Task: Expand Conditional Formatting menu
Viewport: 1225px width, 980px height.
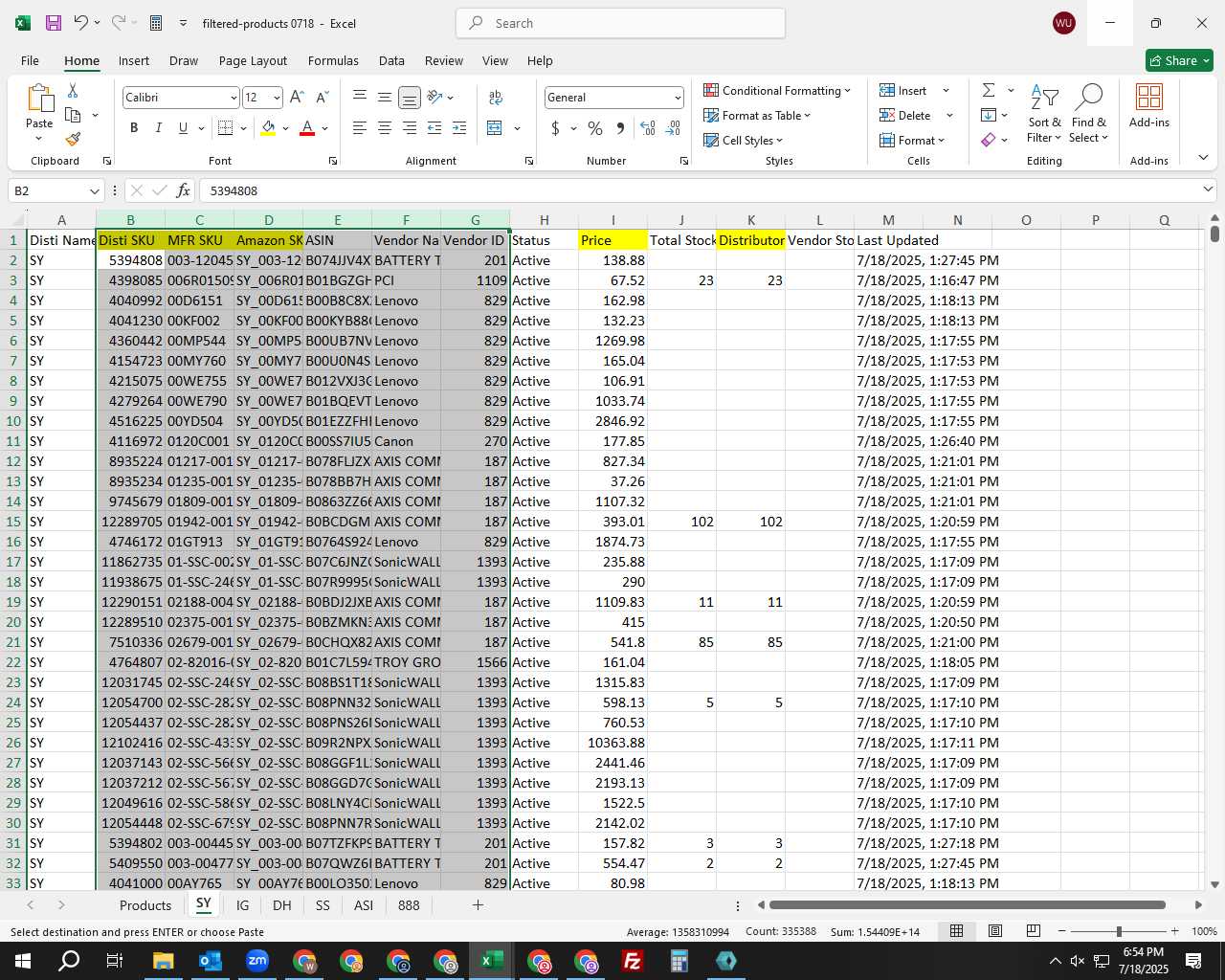Action: pos(776,90)
